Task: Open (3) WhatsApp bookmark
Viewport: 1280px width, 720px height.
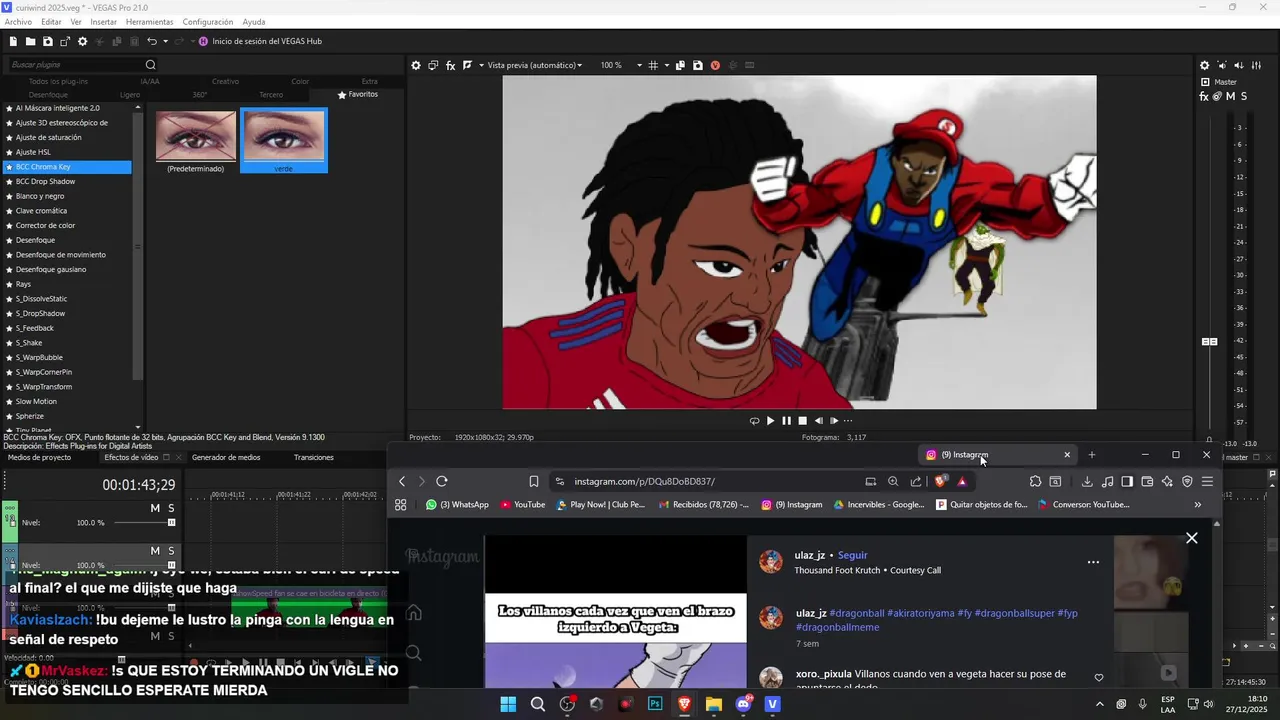Action: (x=457, y=505)
